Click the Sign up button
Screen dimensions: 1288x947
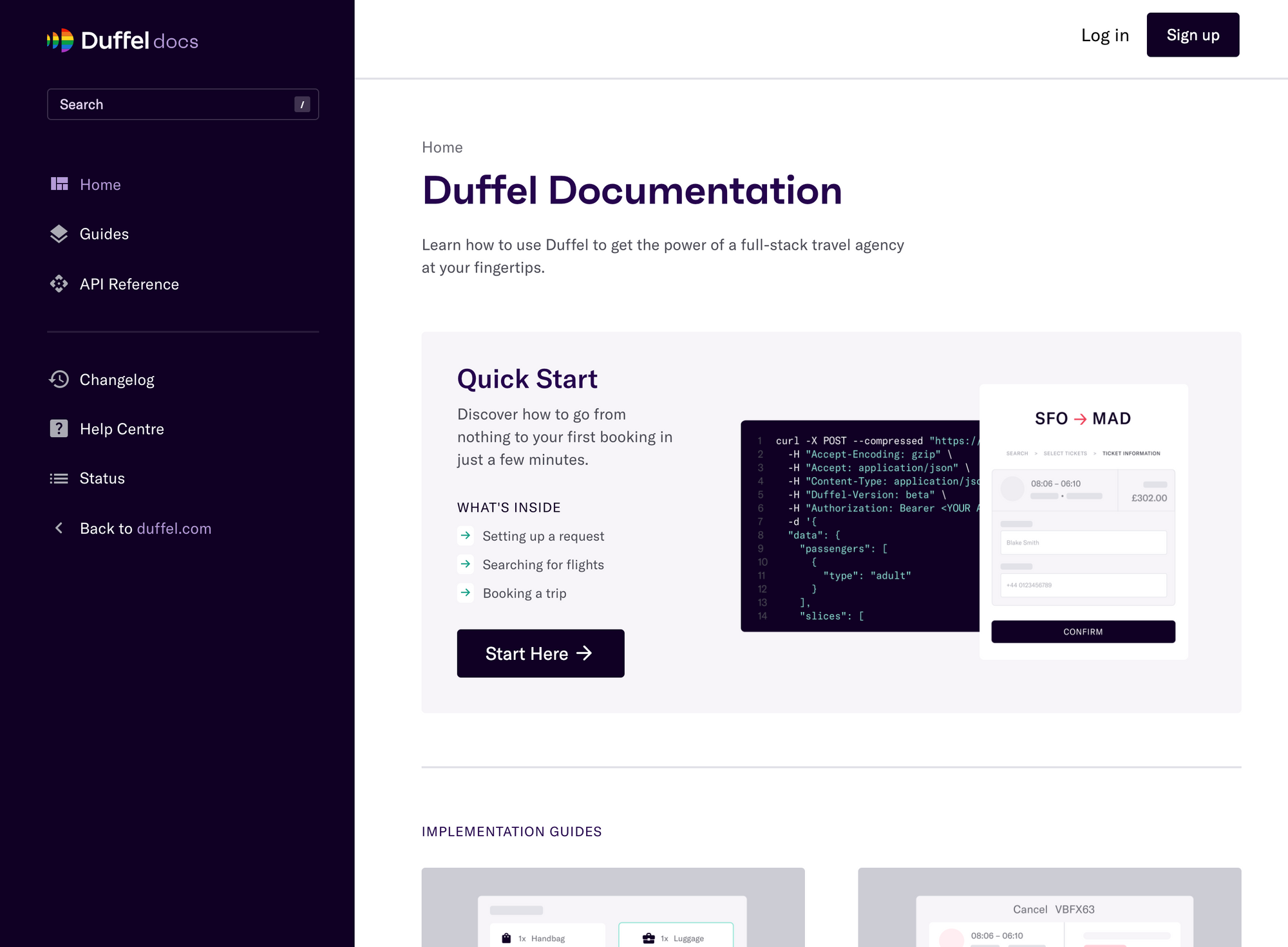coord(1192,35)
